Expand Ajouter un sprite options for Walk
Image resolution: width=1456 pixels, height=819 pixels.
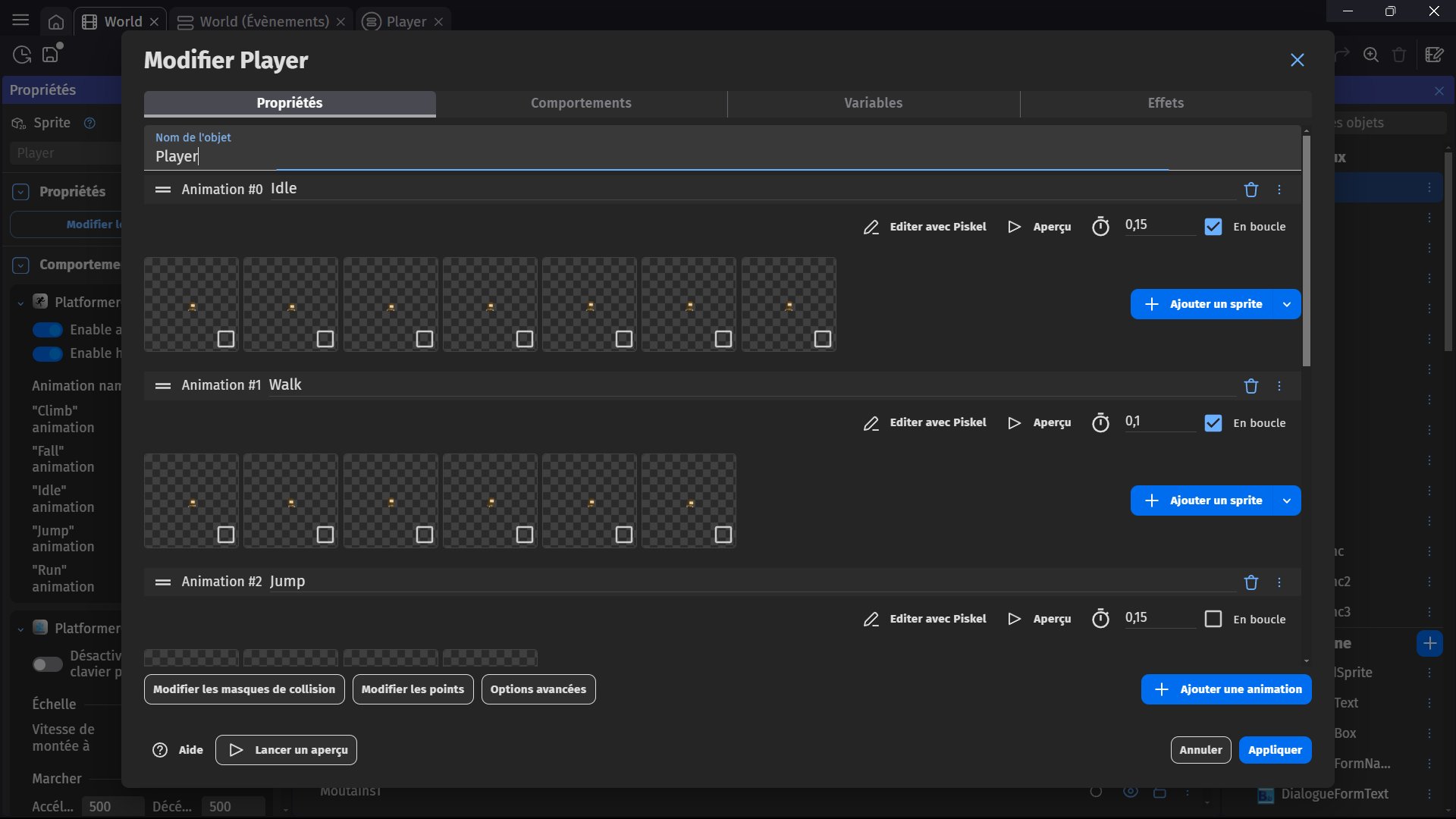(1287, 500)
